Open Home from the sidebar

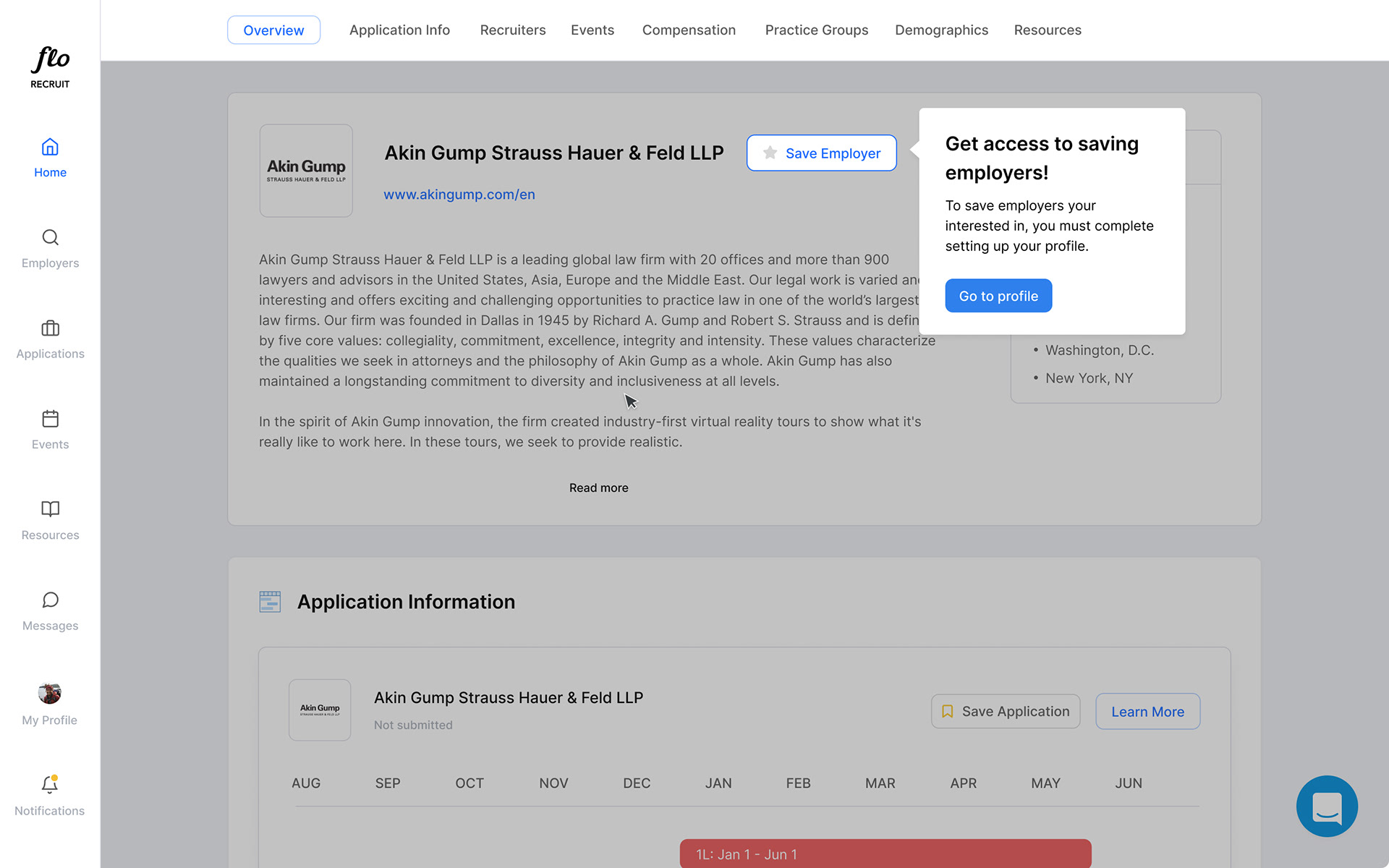point(50,158)
